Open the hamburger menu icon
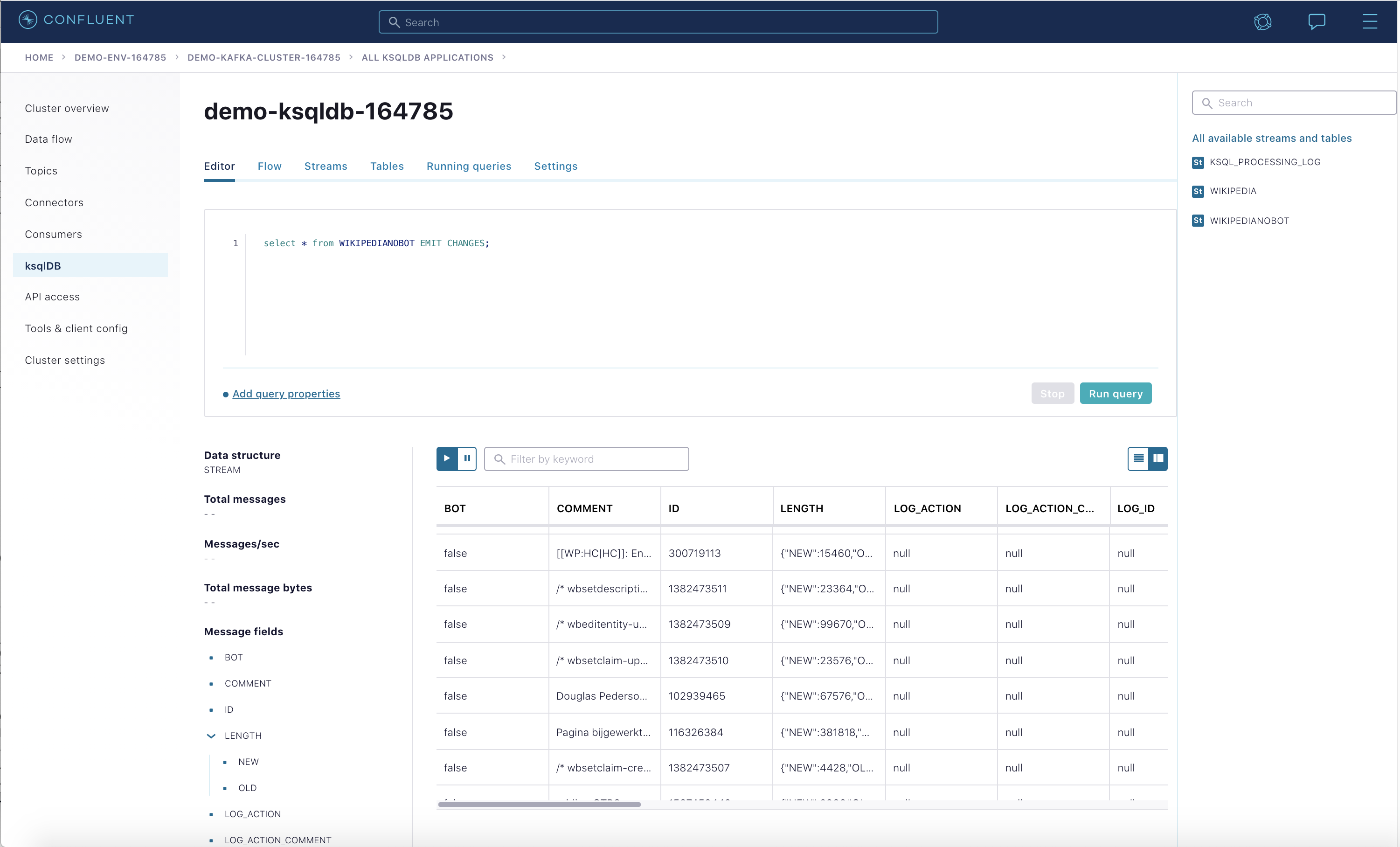The width and height of the screenshot is (1400, 847). click(x=1370, y=21)
